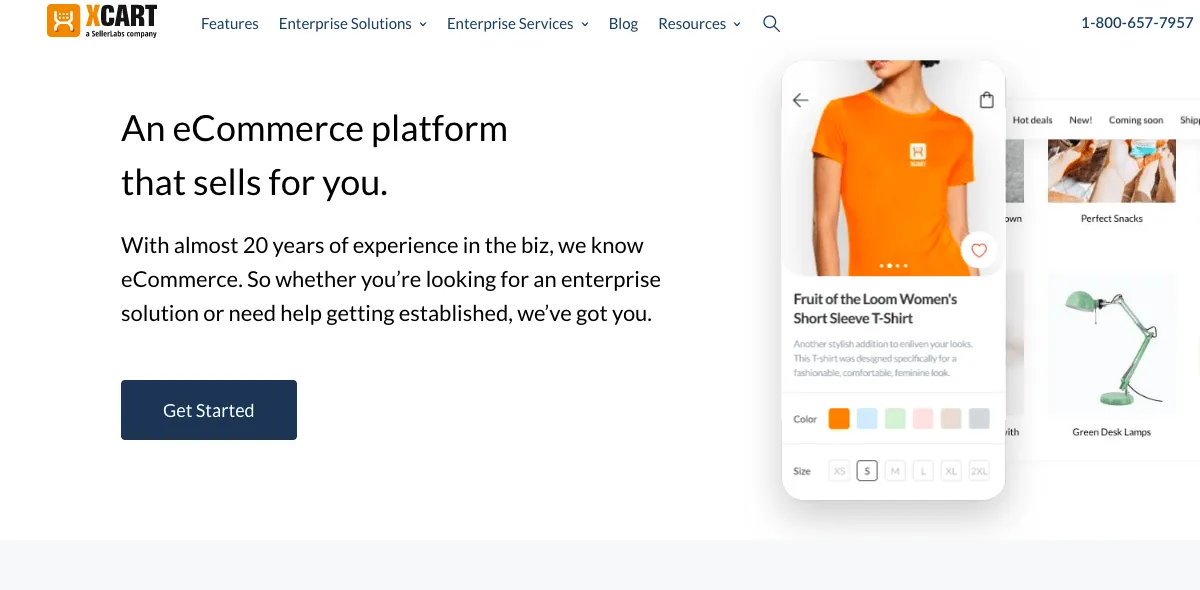Viewport: 1200px width, 590px height.
Task: Select size XL
Action: [951, 471]
